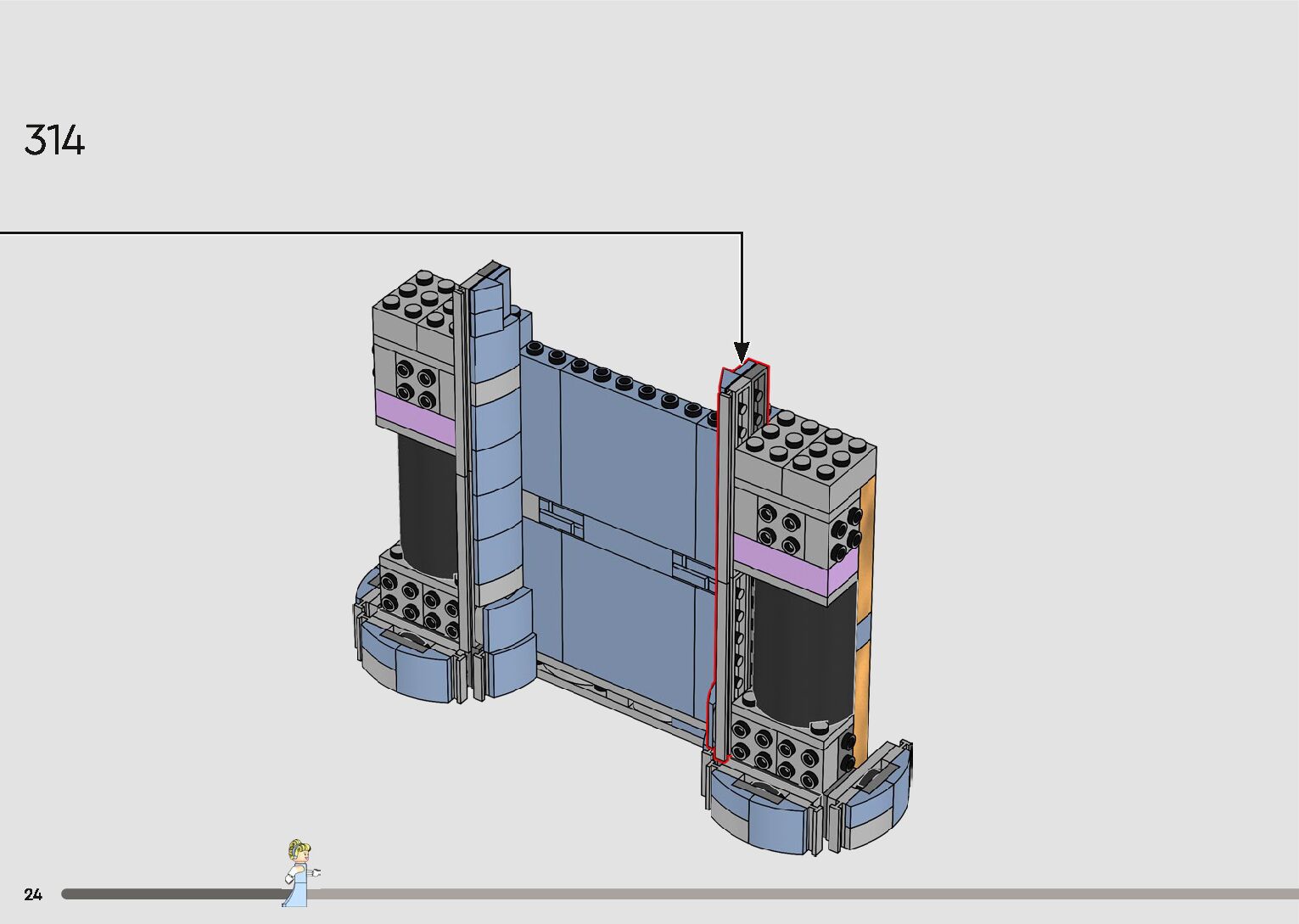The image size is (1299, 924).
Task: Click the step number 314
Action: [x=55, y=140]
